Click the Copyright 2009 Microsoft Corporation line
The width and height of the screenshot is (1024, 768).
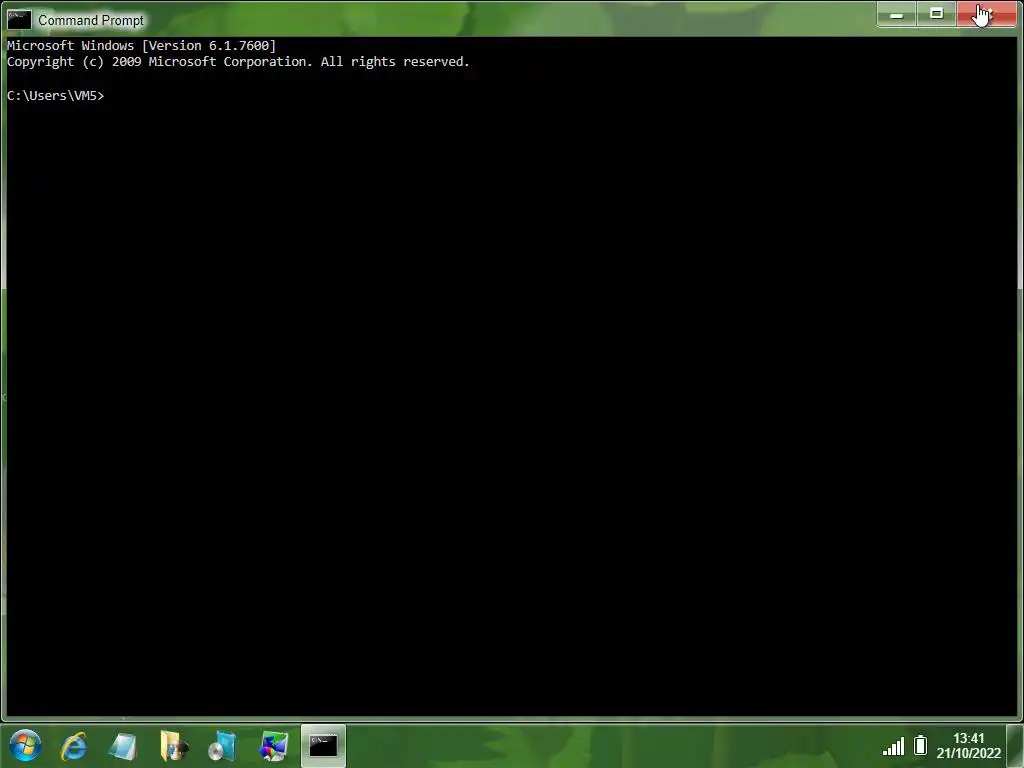point(238,61)
